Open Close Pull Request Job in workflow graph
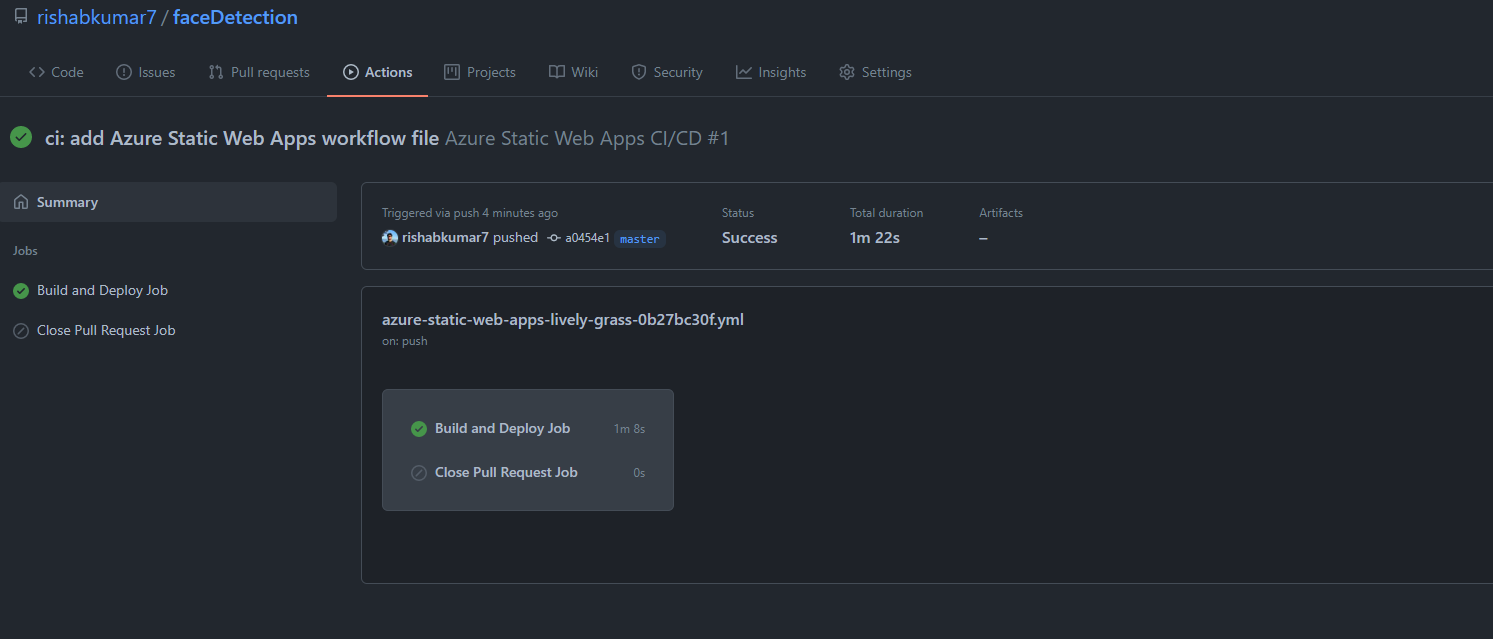The image size is (1493, 639). pyautogui.click(x=506, y=472)
